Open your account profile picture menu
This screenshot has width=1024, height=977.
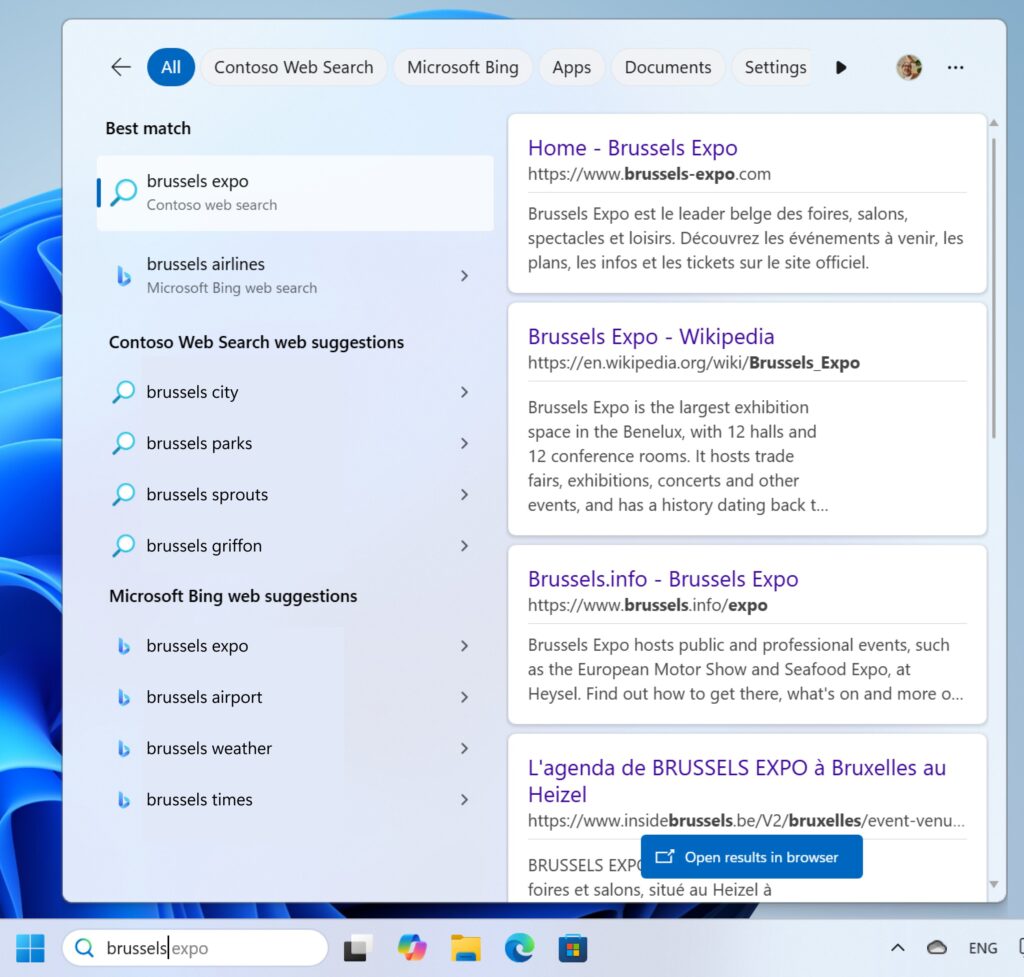tap(908, 67)
